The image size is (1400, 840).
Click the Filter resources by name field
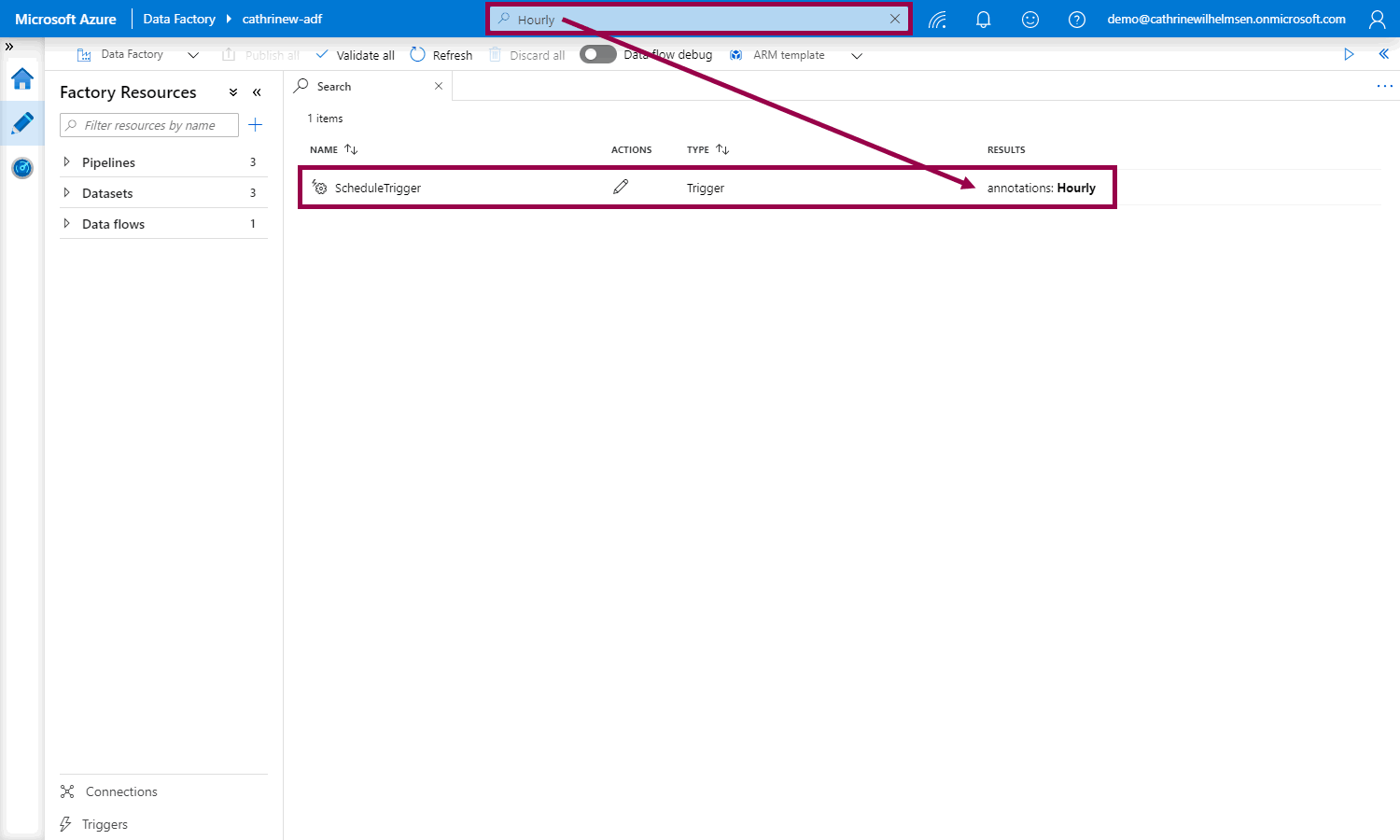click(x=149, y=125)
